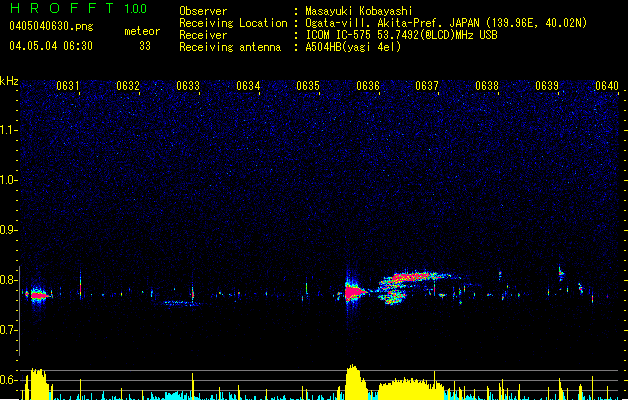629x400 pixels.
Task: Click the 0.6 kHz axis label
Action: [x=8, y=380]
